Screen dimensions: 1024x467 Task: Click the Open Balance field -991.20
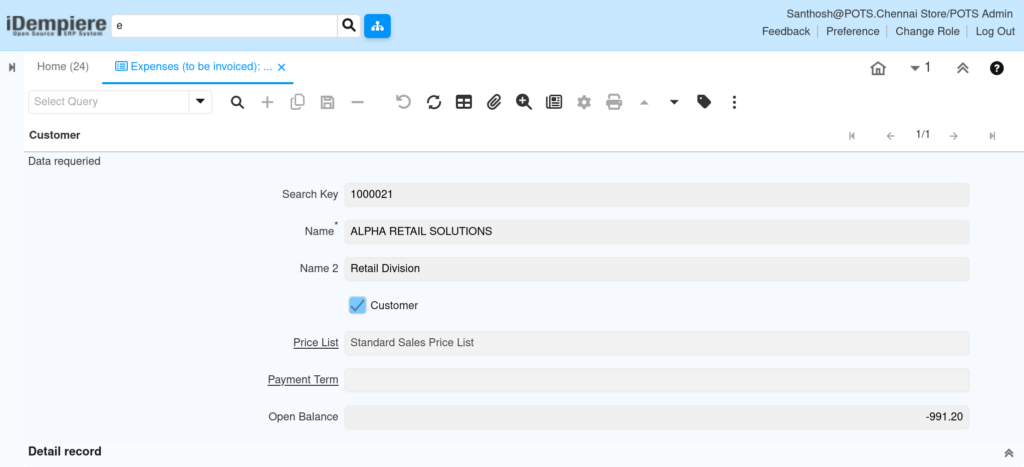click(656, 417)
